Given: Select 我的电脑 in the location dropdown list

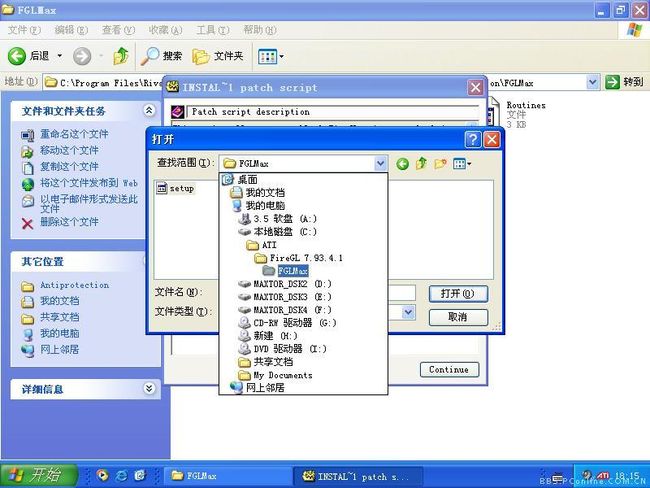Looking at the screenshot, I should click(x=265, y=205).
